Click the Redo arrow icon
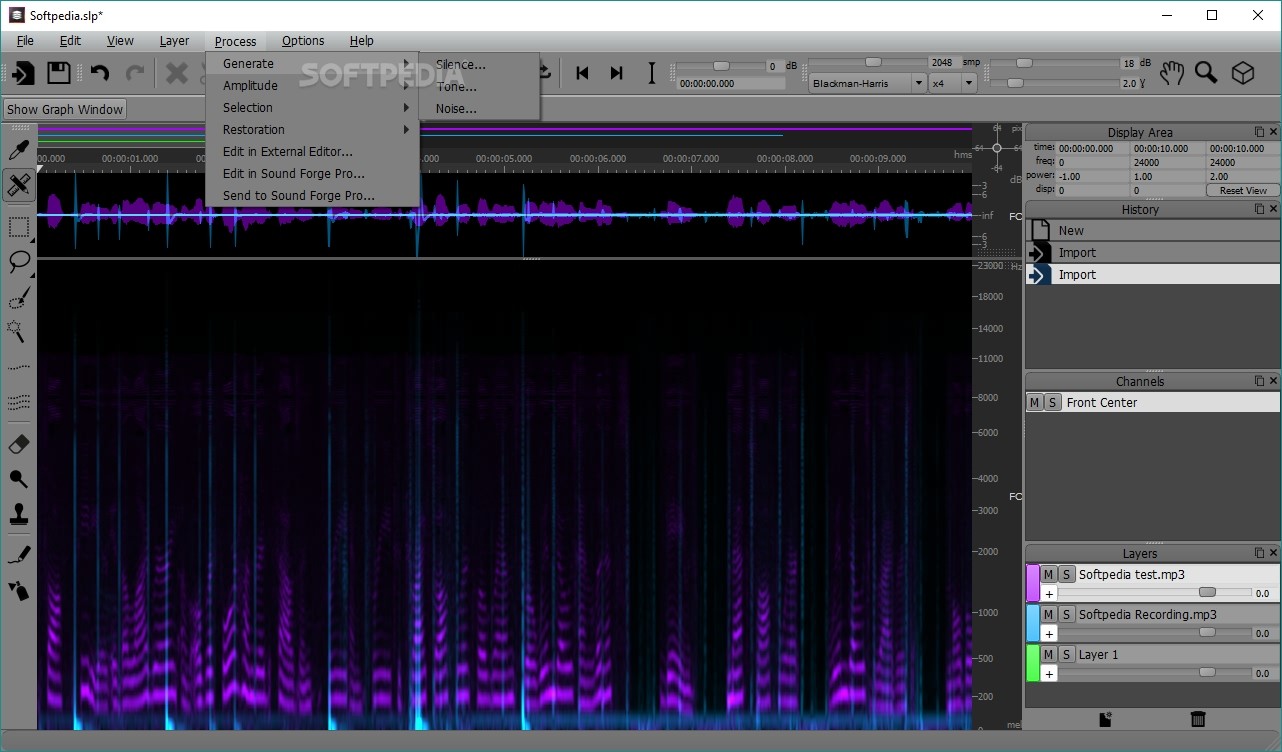 pos(135,72)
